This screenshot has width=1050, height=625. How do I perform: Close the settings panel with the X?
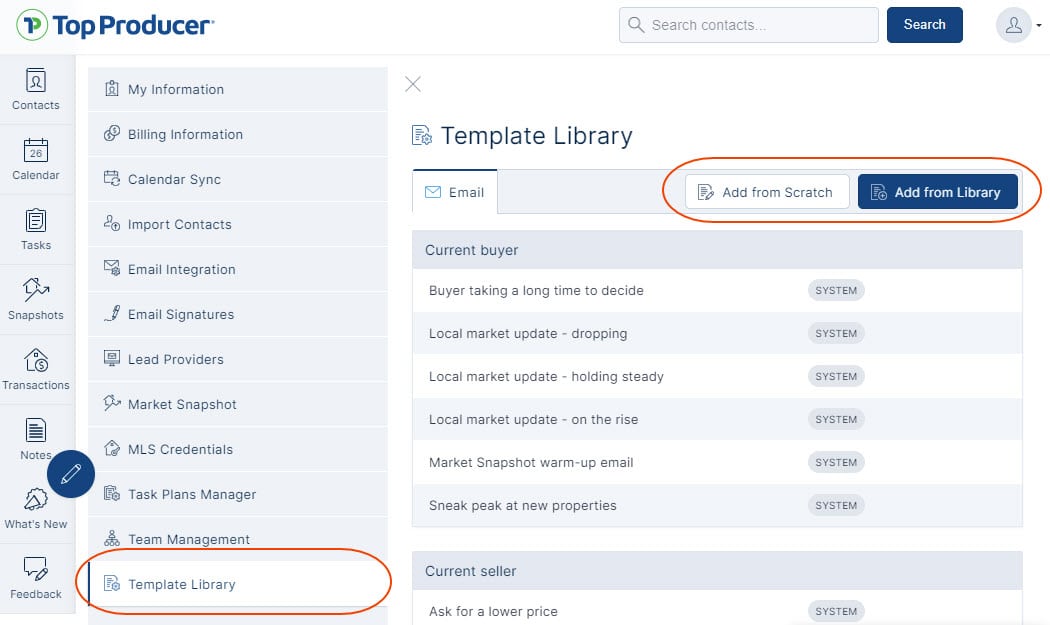pyautogui.click(x=413, y=84)
